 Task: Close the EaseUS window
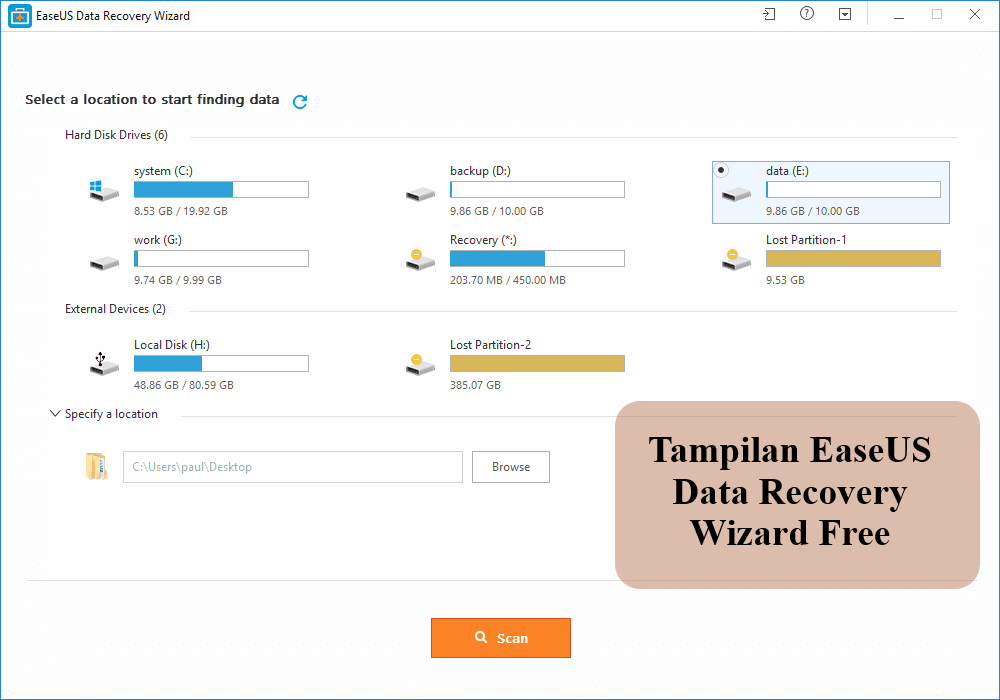click(x=974, y=14)
